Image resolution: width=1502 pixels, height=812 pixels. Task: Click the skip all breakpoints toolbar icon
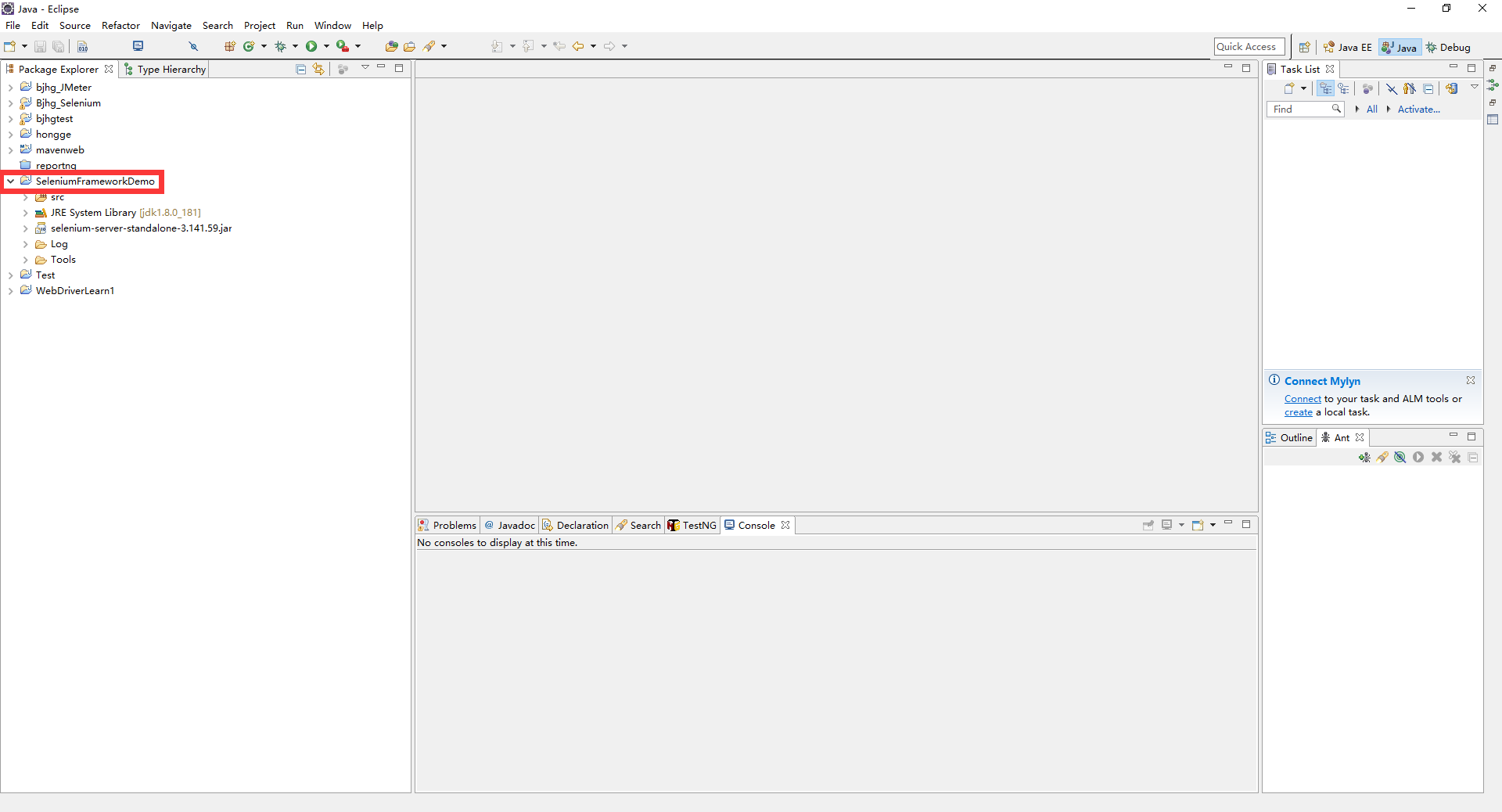tap(193, 46)
